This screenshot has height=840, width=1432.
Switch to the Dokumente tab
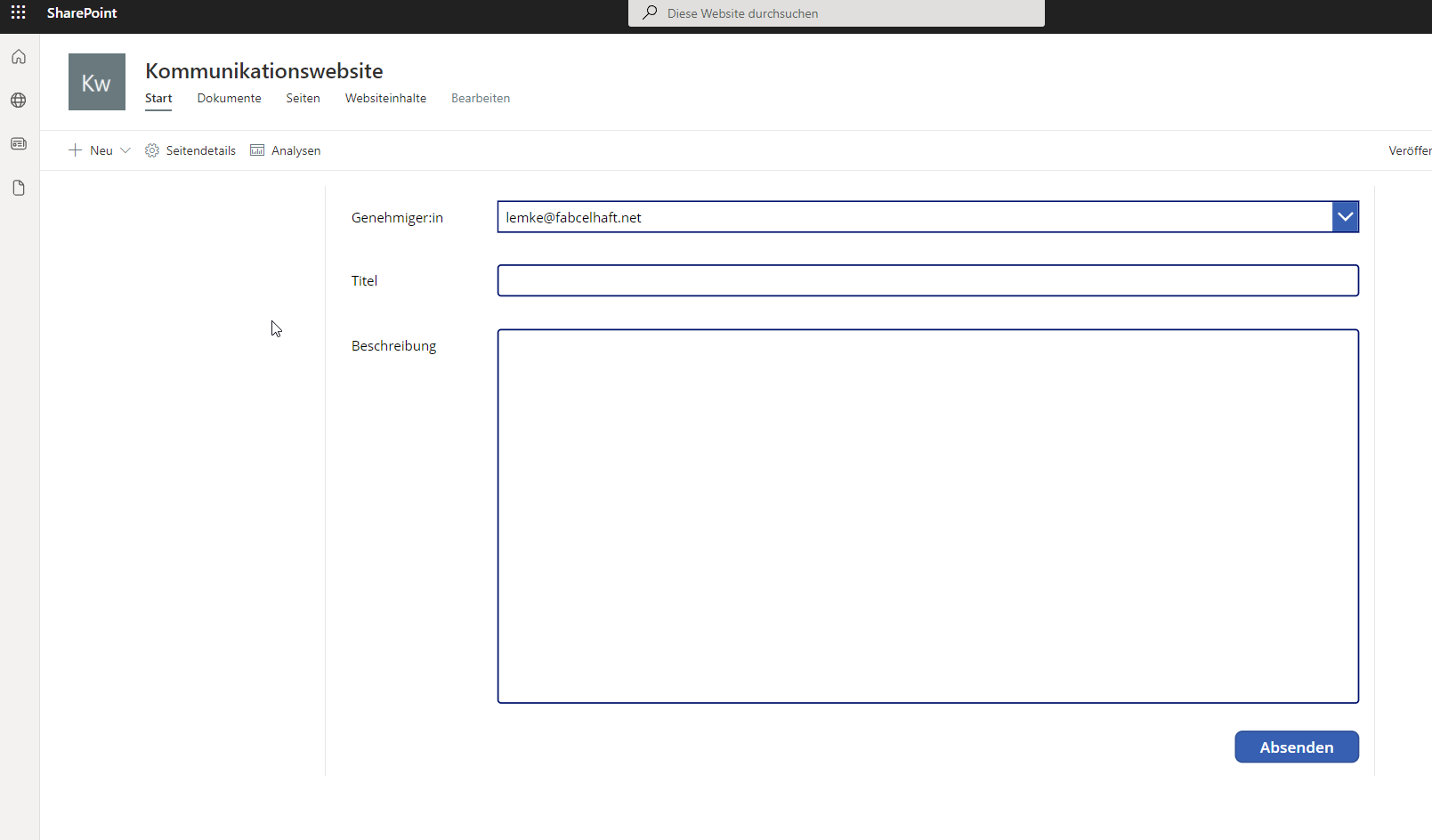[x=229, y=98]
